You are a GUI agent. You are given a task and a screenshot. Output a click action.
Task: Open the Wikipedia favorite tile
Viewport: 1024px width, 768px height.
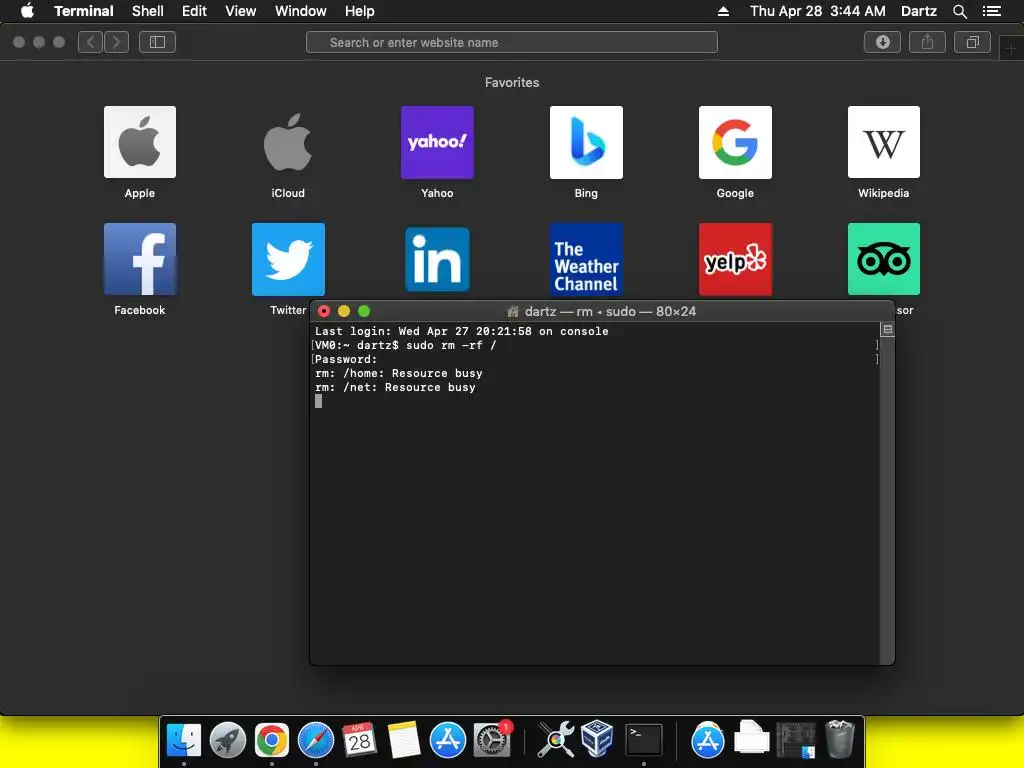884,142
